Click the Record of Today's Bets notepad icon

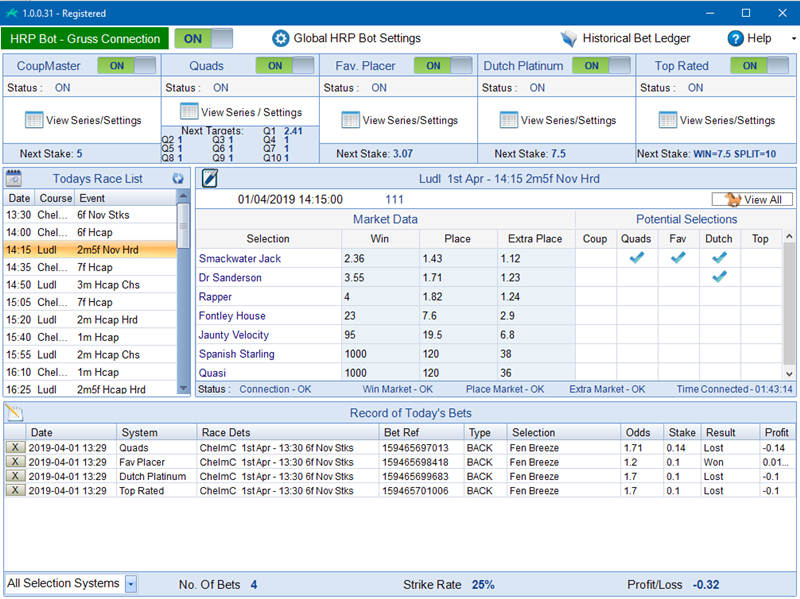15,413
